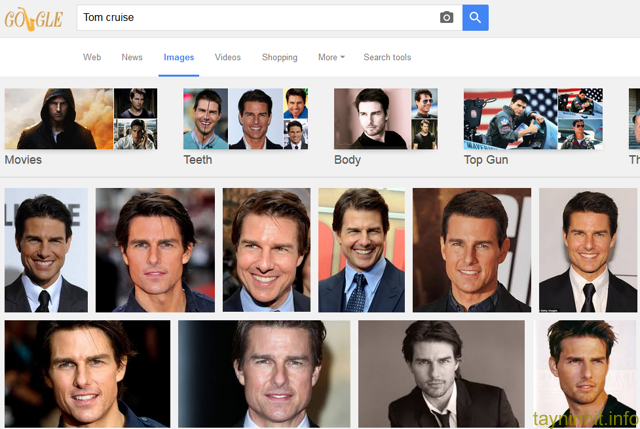Viewport: 640px width, 429px height.
Task: Switch to the Shopping tab
Action: [x=280, y=57]
